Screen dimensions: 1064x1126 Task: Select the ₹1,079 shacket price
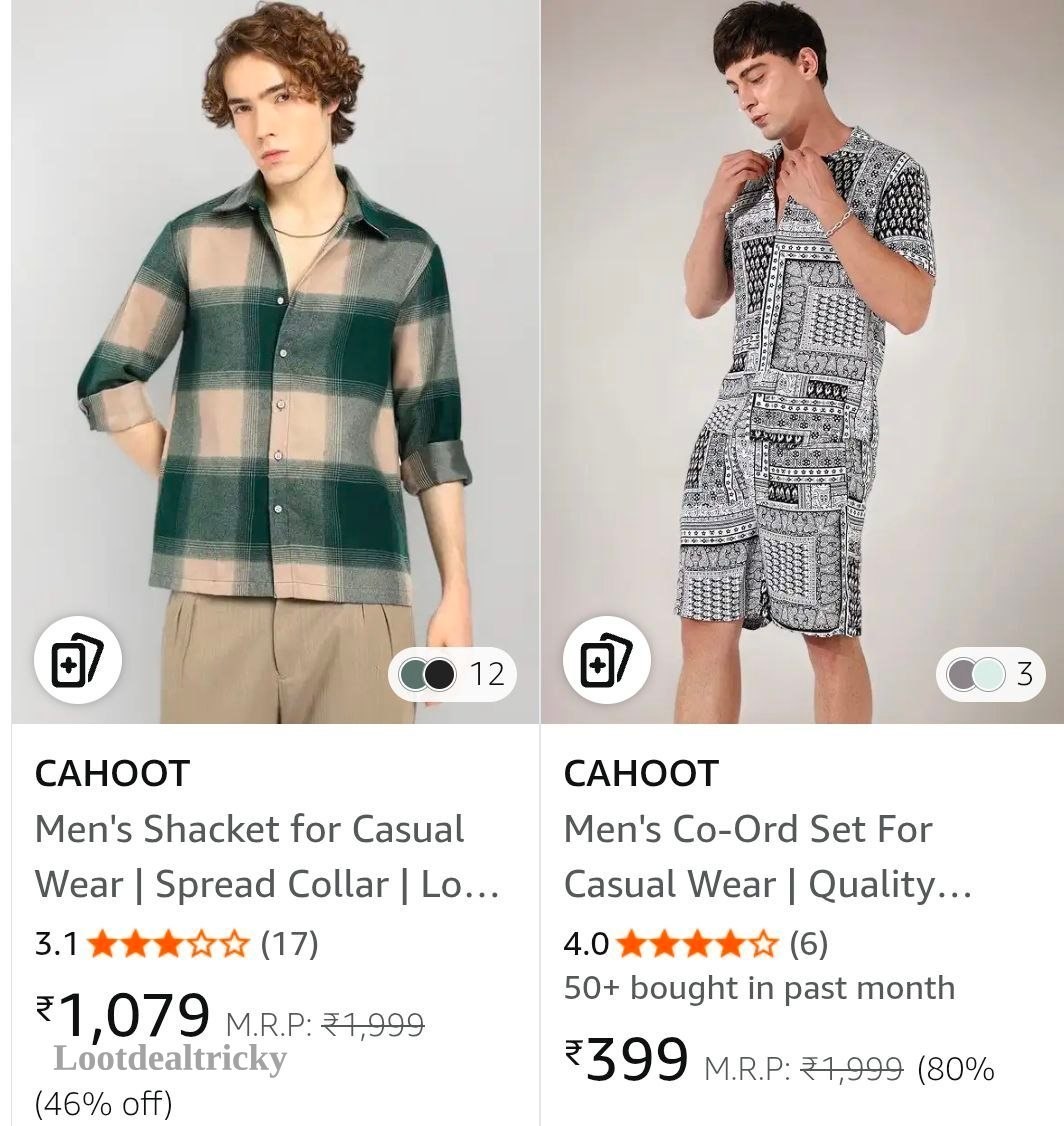click(123, 1015)
